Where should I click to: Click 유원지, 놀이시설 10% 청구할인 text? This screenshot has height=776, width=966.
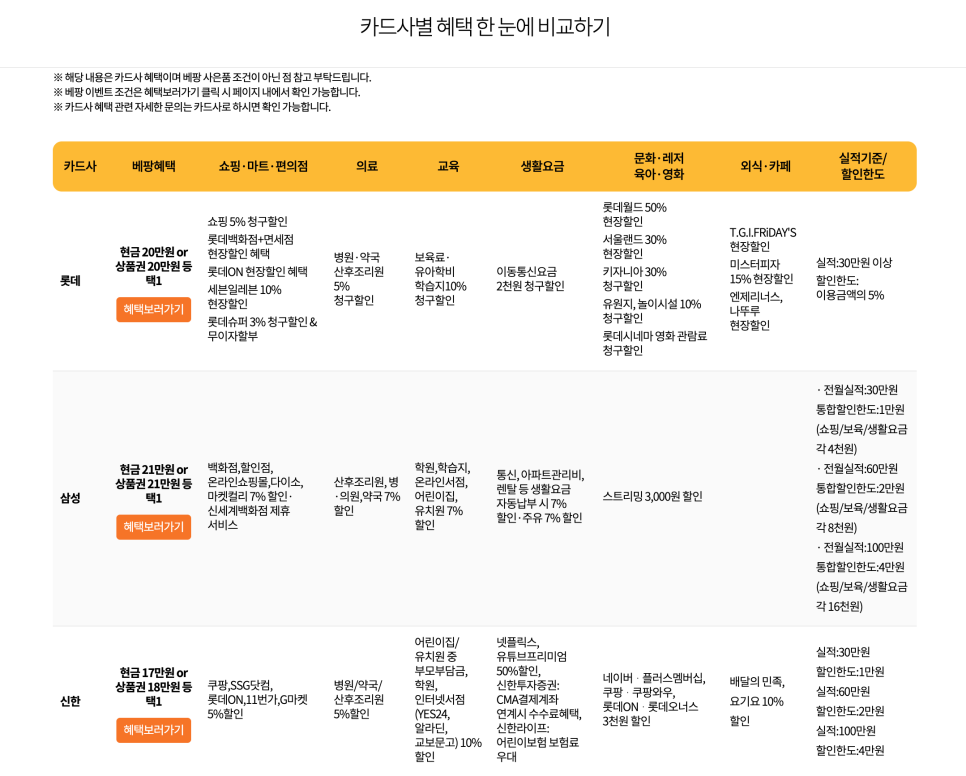tap(652, 311)
